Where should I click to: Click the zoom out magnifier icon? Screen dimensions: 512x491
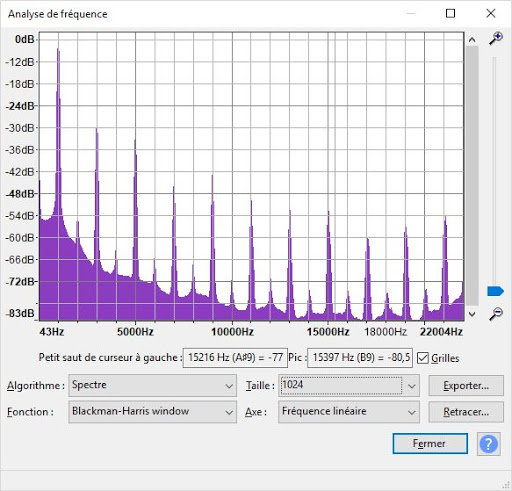point(496,314)
